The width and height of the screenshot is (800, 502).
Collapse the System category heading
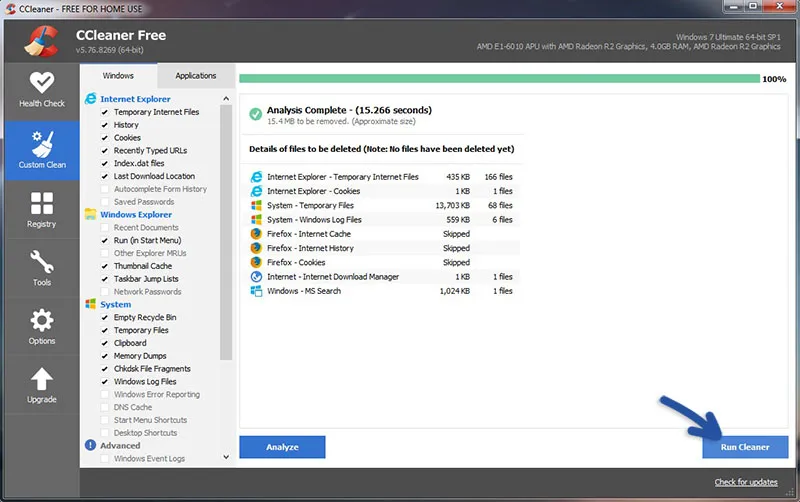point(115,304)
